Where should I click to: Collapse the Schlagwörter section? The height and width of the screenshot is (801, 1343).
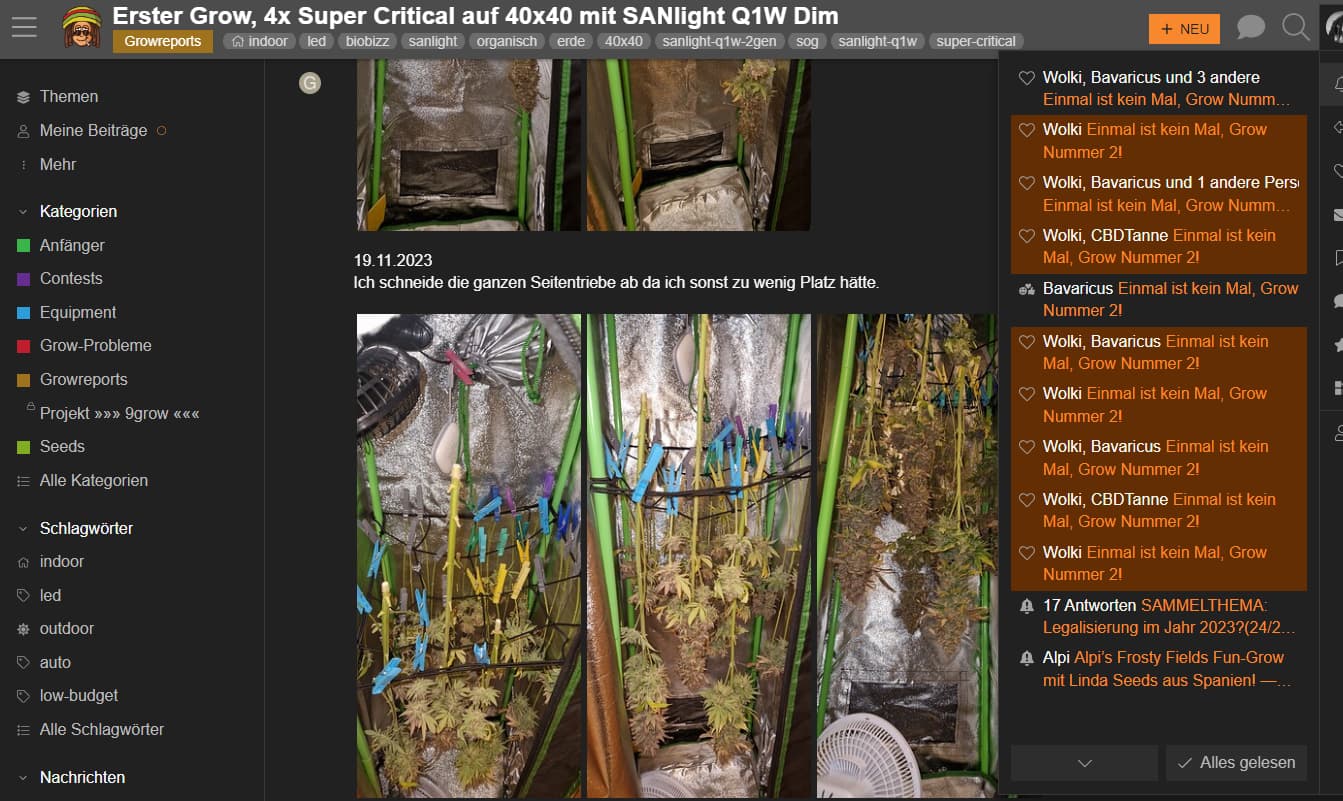(x=75, y=528)
